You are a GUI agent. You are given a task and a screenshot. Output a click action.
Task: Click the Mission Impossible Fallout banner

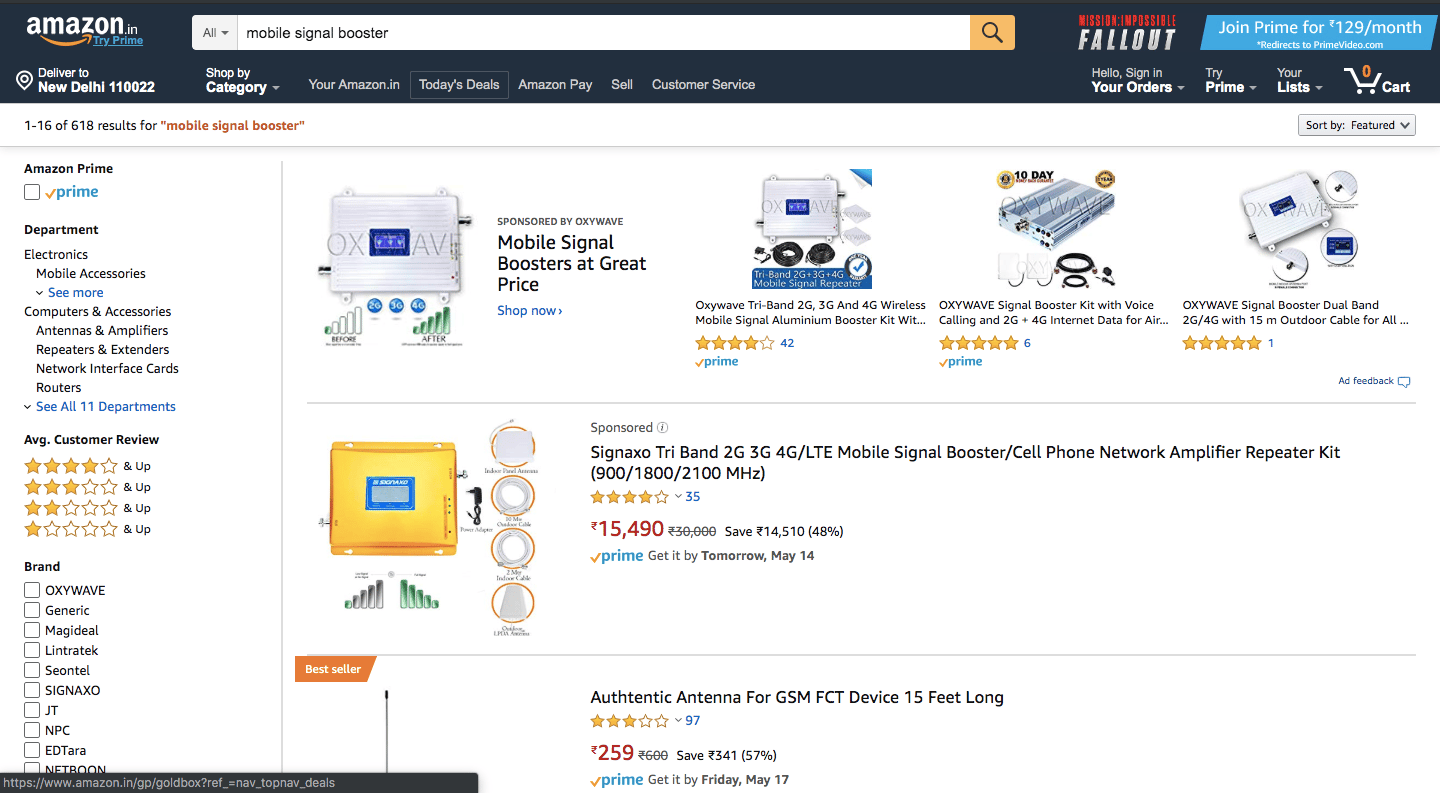point(1127,32)
